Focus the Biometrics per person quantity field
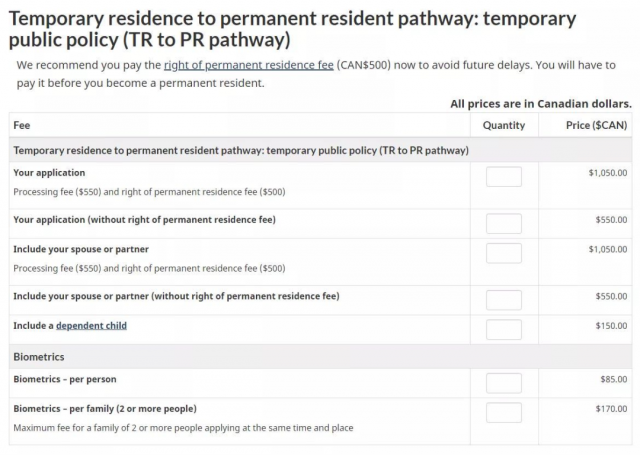This screenshot has height=455, width=640. tap(503, 383)
